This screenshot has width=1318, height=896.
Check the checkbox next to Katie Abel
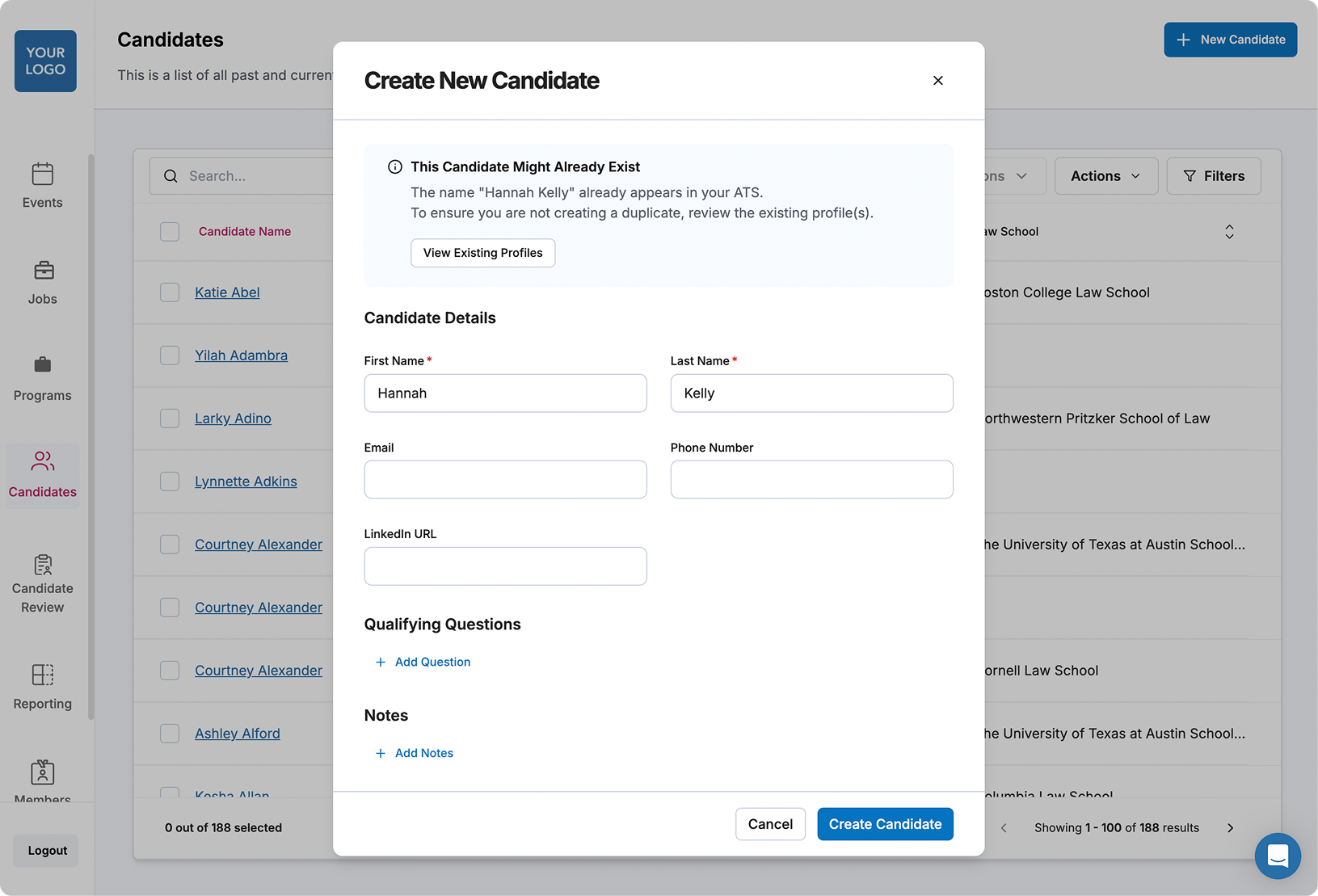pyautogui.click(x=170, y=292)
